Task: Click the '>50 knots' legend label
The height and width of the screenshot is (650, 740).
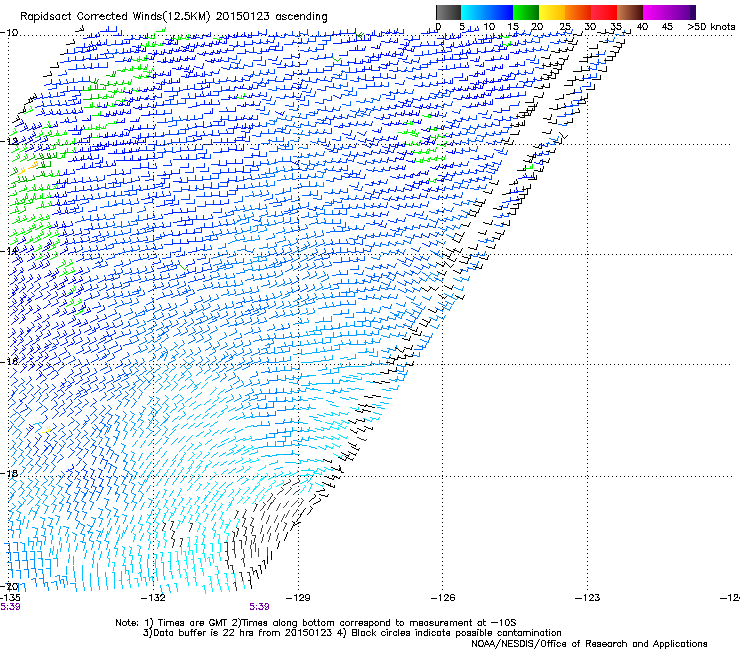Action: click(x=711, y=27)
